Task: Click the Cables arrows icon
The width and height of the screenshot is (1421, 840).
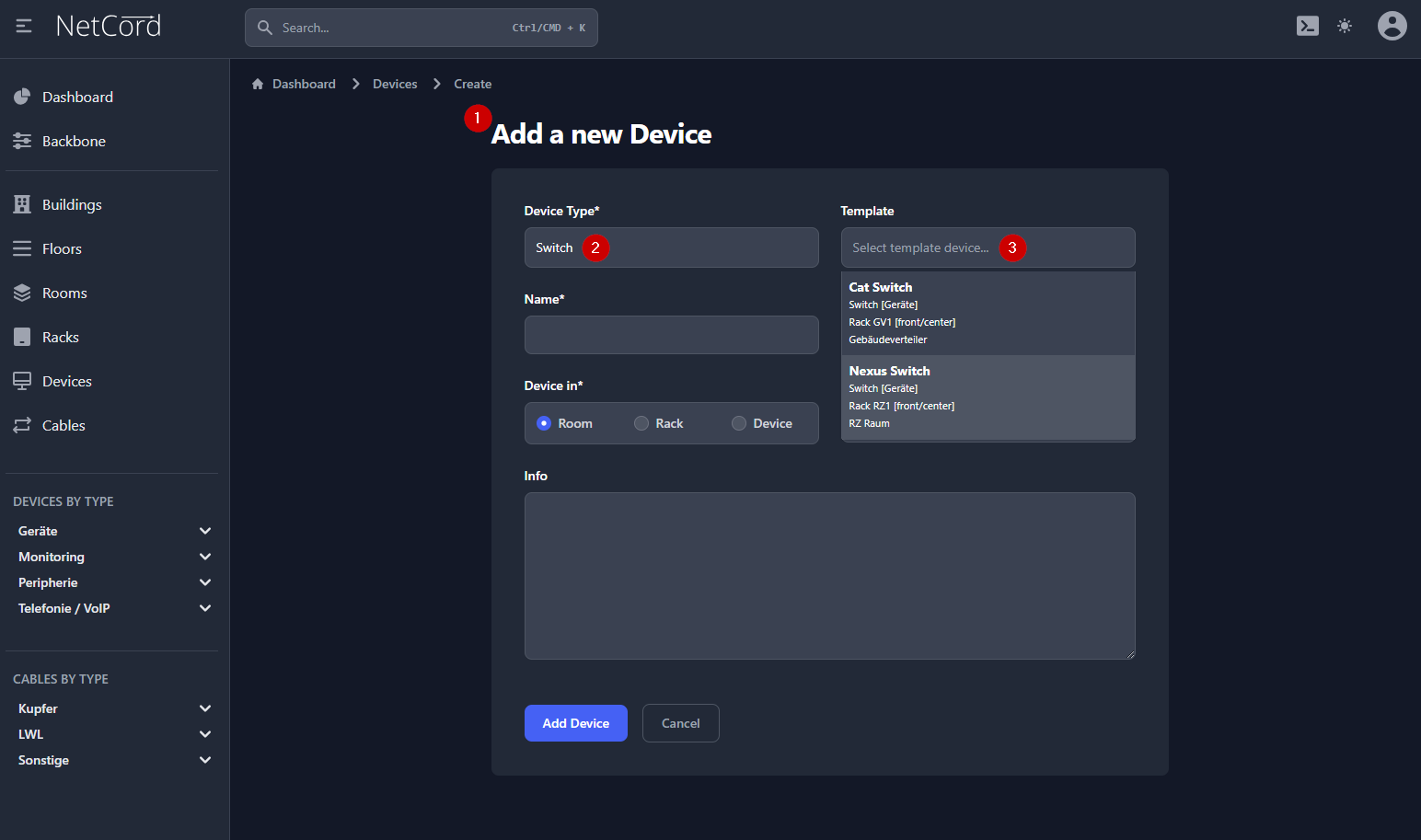Action: tap(22, 425)
